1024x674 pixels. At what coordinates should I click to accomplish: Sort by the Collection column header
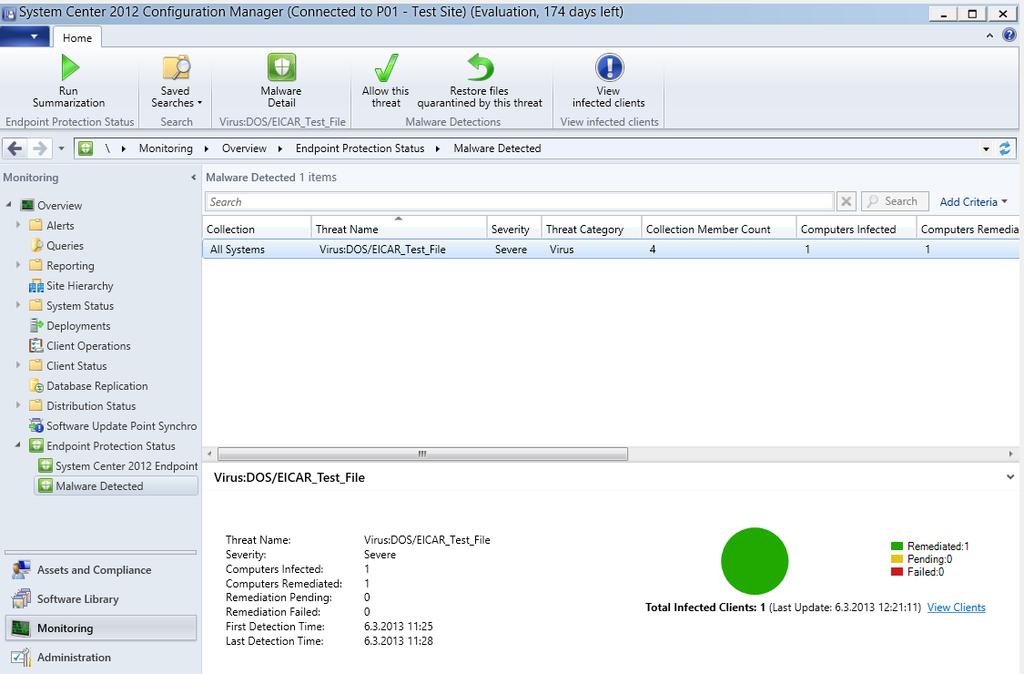[257, 229]
